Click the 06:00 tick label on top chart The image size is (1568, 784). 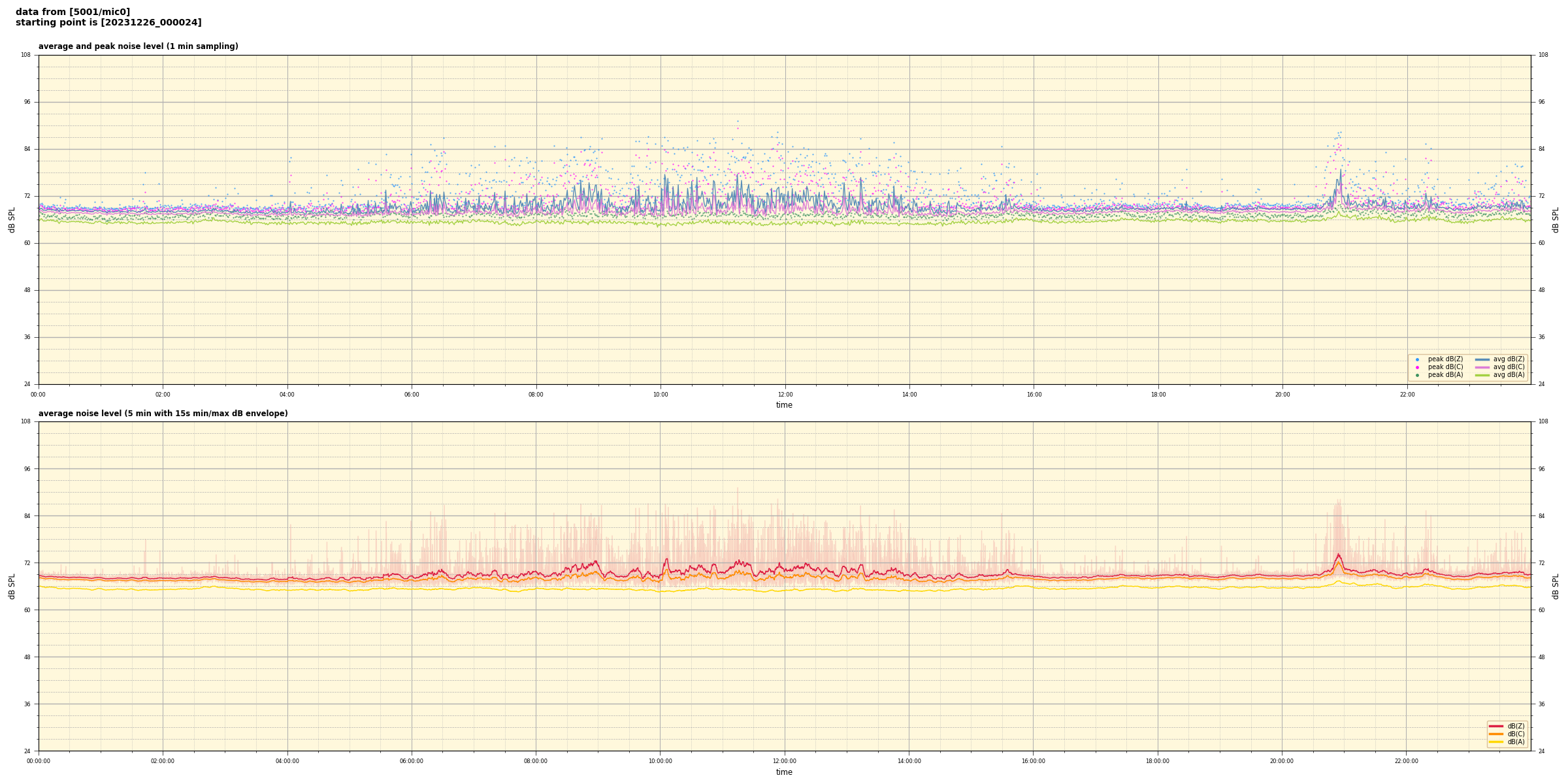coord(412,395)
